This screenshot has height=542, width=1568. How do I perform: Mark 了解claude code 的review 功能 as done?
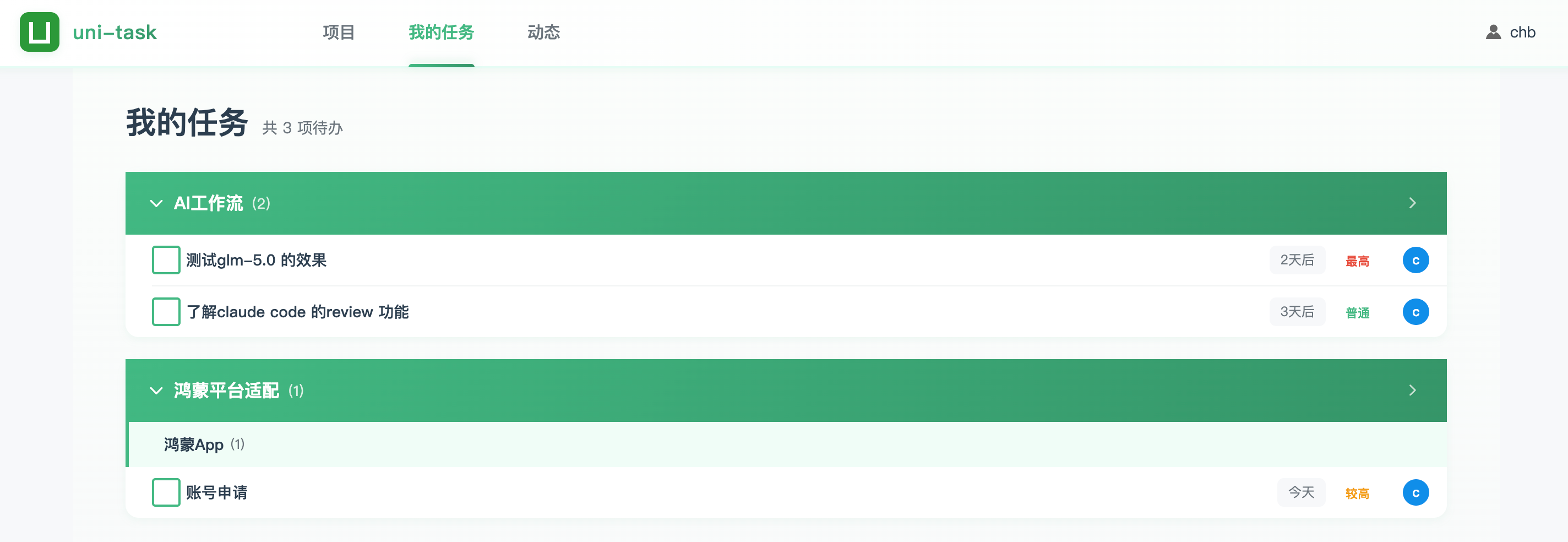coord(166,312)
